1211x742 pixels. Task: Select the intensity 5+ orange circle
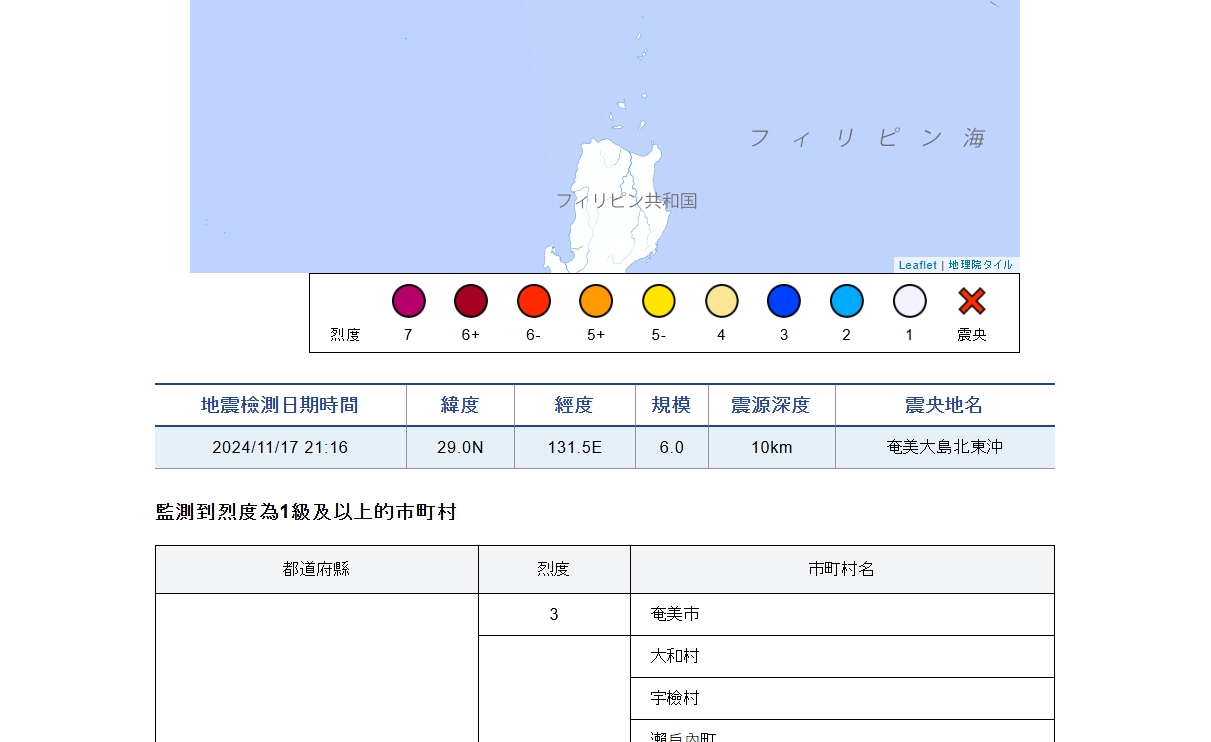coord(596,301)
